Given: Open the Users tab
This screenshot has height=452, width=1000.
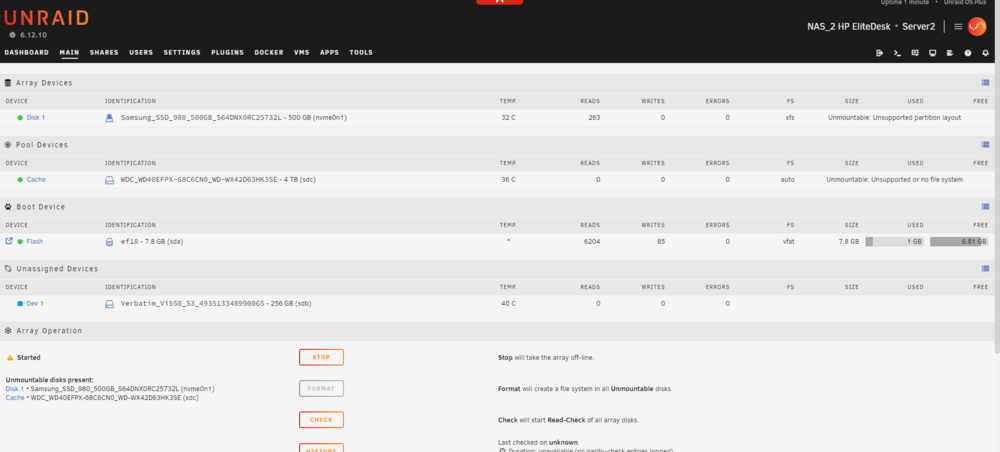Looking at the screenshot, I should click(x=141, y=52).
